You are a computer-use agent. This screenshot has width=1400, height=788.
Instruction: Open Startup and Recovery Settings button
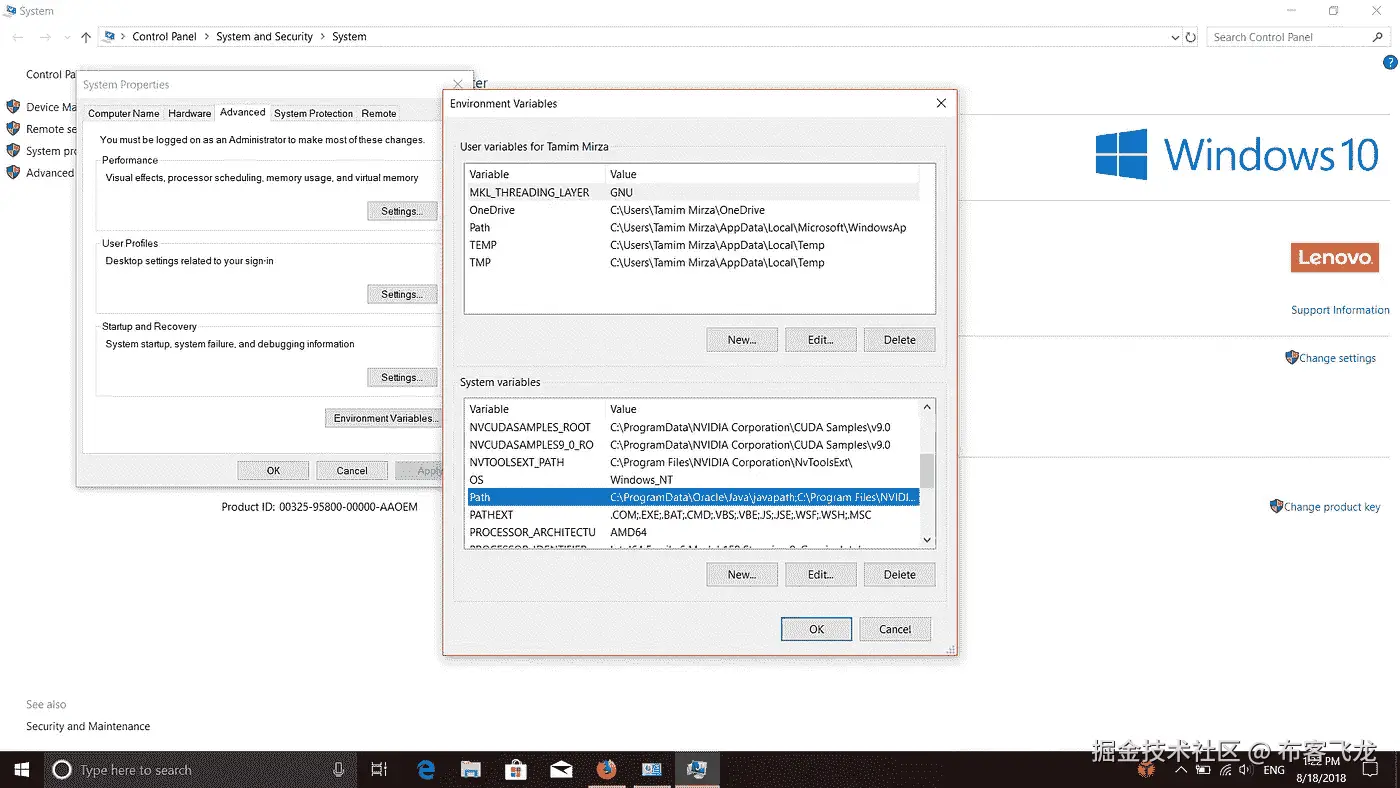[402, 377]
